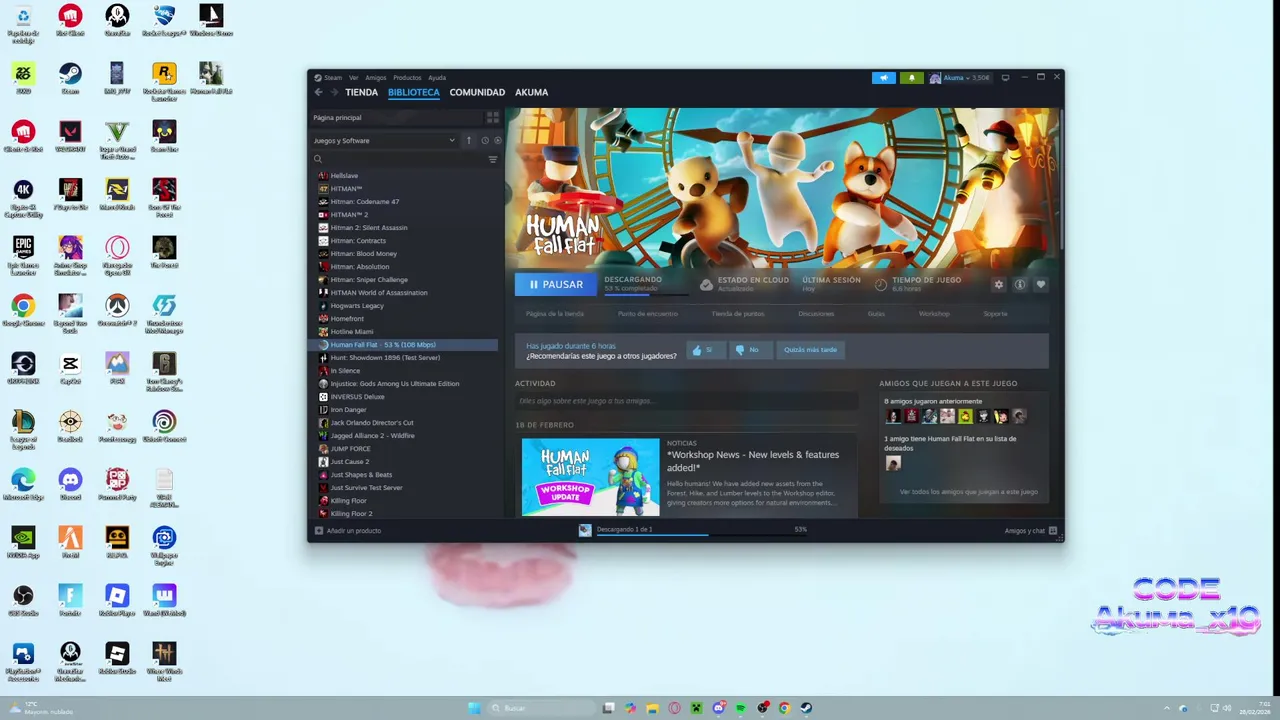The height and width of the screenshot is (720, 1280).
Task: Click the thumbs down No button
Action: point(751,350)
